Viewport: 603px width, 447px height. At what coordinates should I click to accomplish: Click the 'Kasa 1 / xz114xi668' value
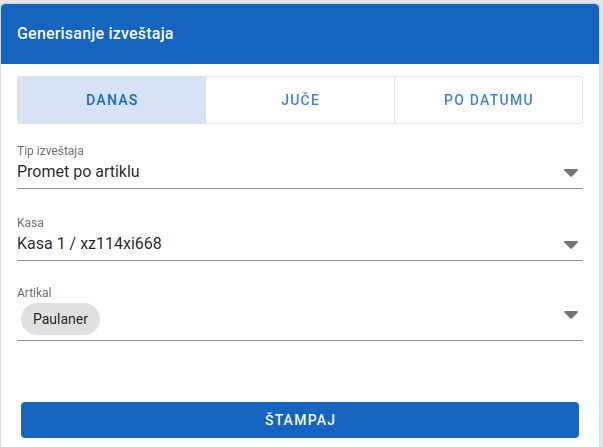tap(89, 244)
